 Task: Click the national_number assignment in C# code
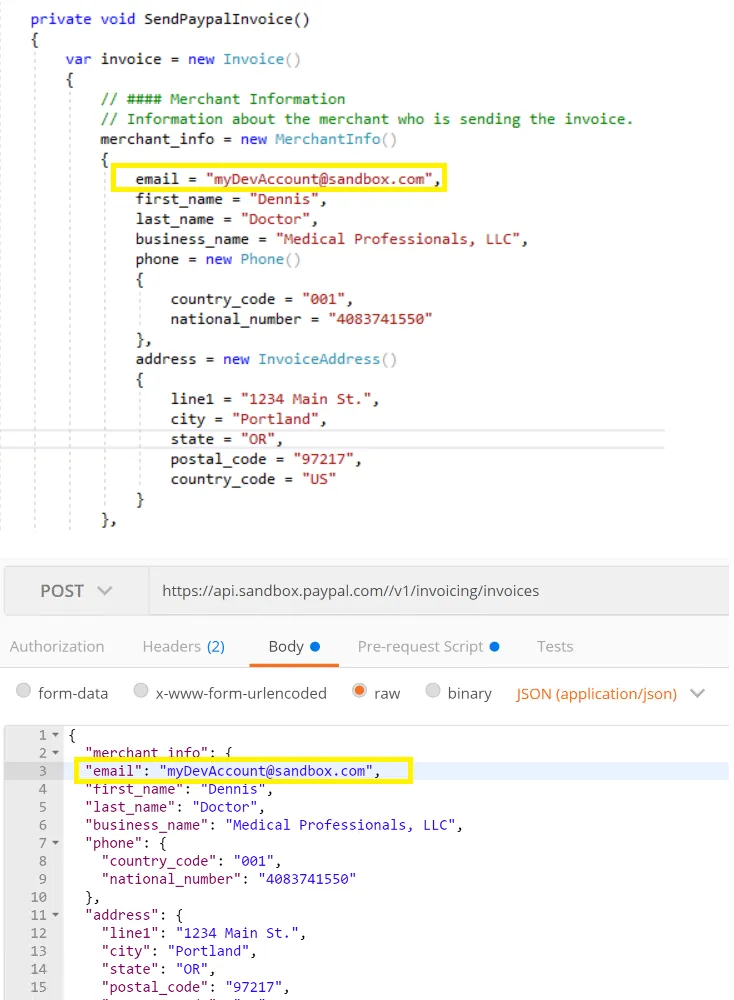point(301,319)
